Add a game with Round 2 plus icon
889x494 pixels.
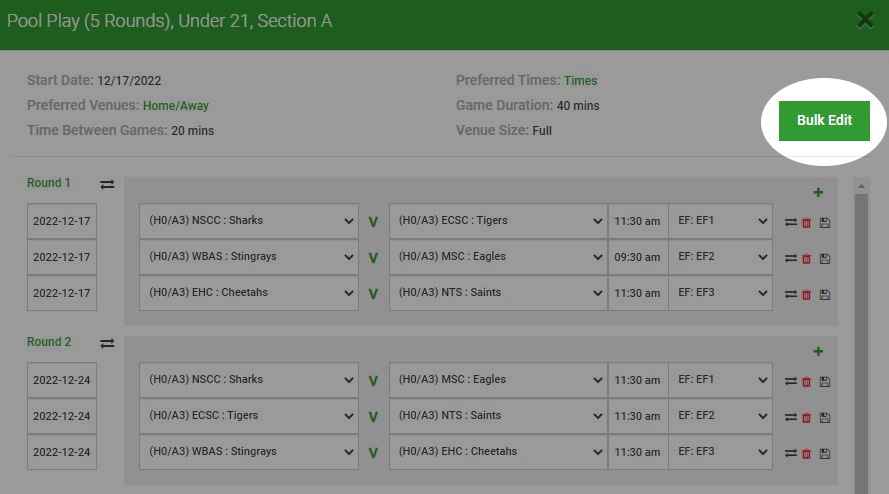point(818,351)
